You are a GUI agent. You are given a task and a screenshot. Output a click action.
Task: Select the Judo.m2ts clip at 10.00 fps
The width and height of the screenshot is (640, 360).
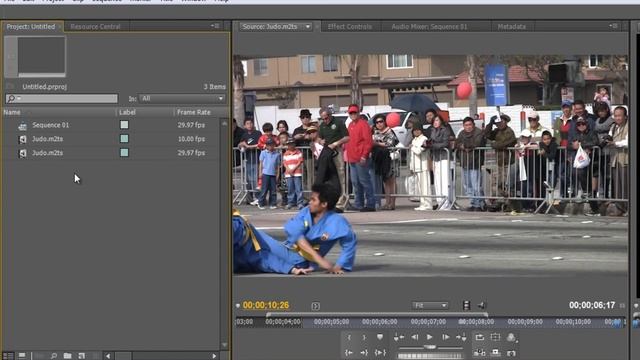47,139
